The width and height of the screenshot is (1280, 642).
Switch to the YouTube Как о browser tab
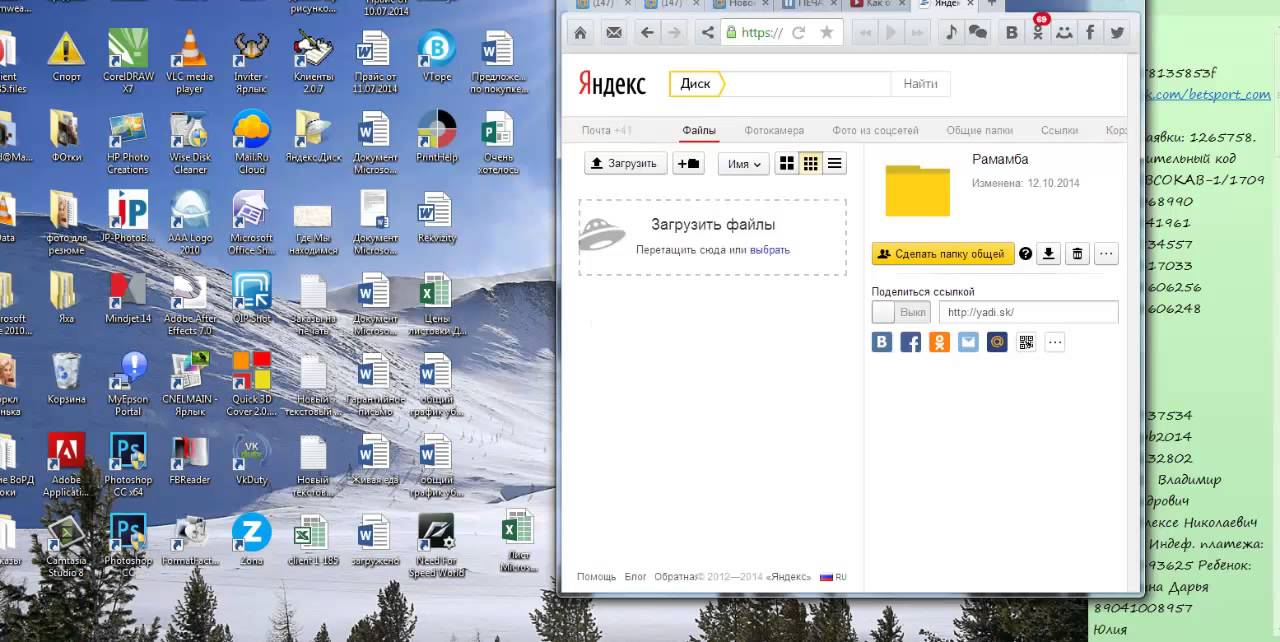coord(877,4)
